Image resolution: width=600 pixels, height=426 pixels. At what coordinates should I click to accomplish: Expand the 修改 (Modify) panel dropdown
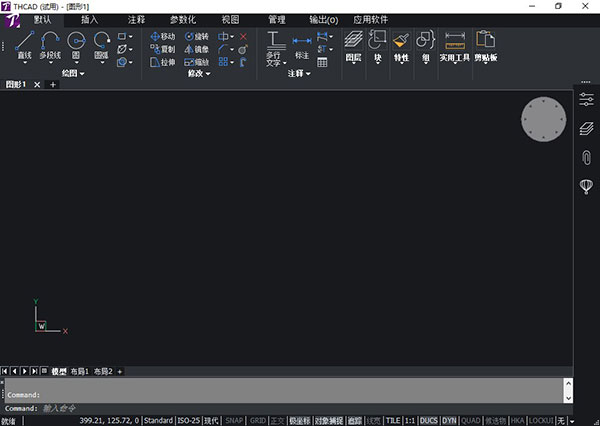point(199,73)
